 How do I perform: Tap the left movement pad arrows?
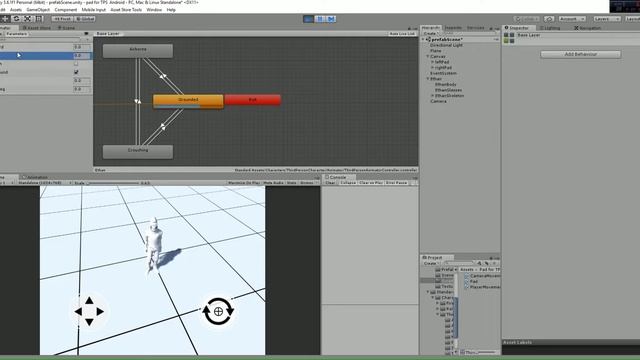click(89, 311)
